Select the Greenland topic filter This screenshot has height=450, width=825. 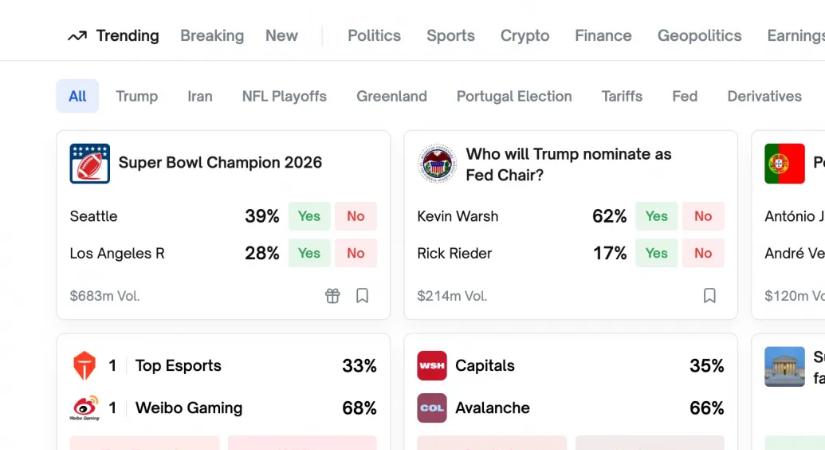click(392, 96)
